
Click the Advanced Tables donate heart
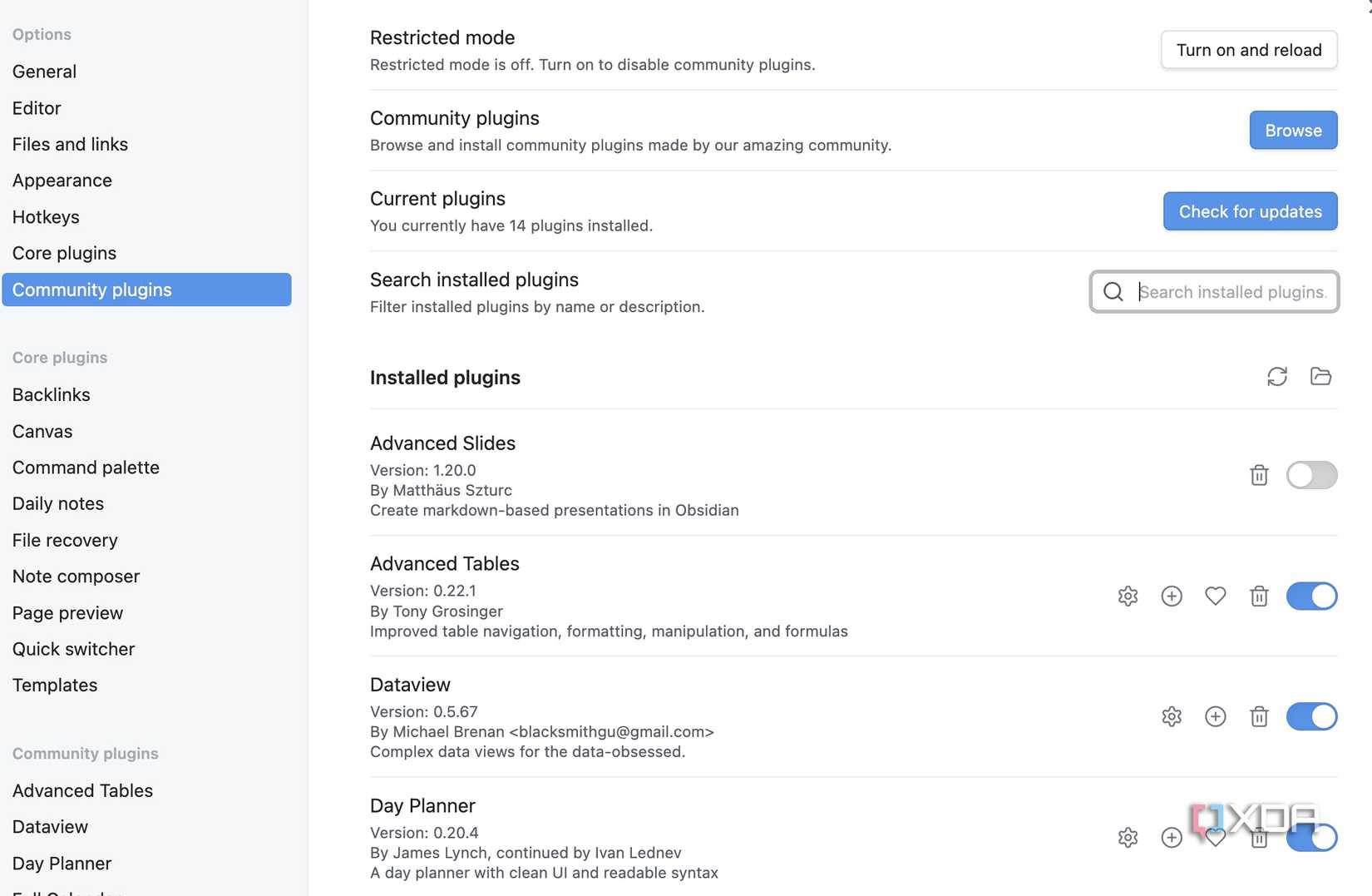click(1215, 596)
